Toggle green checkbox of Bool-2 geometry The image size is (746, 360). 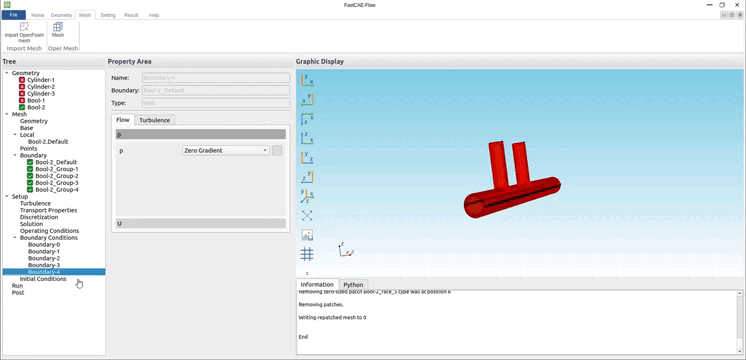pyautogui.click(x=22, y=107)
